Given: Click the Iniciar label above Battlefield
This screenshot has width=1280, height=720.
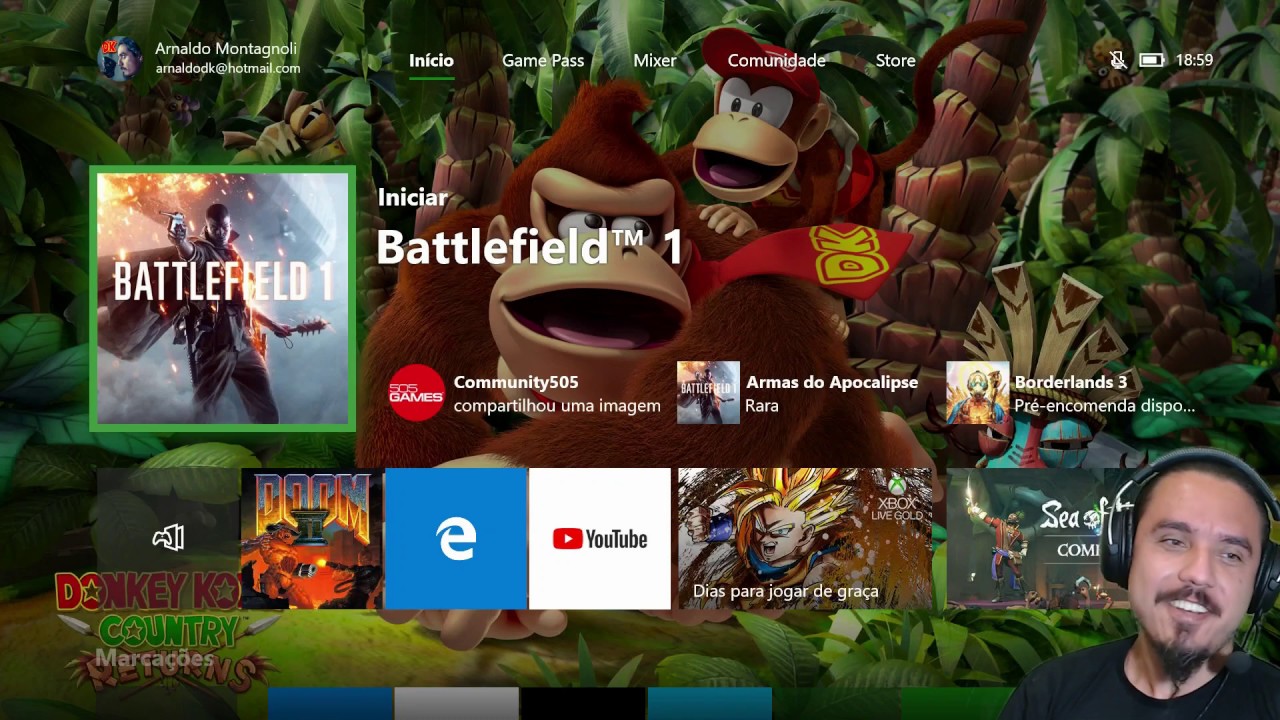Looking at the screenshot, I should coord(412,198).
